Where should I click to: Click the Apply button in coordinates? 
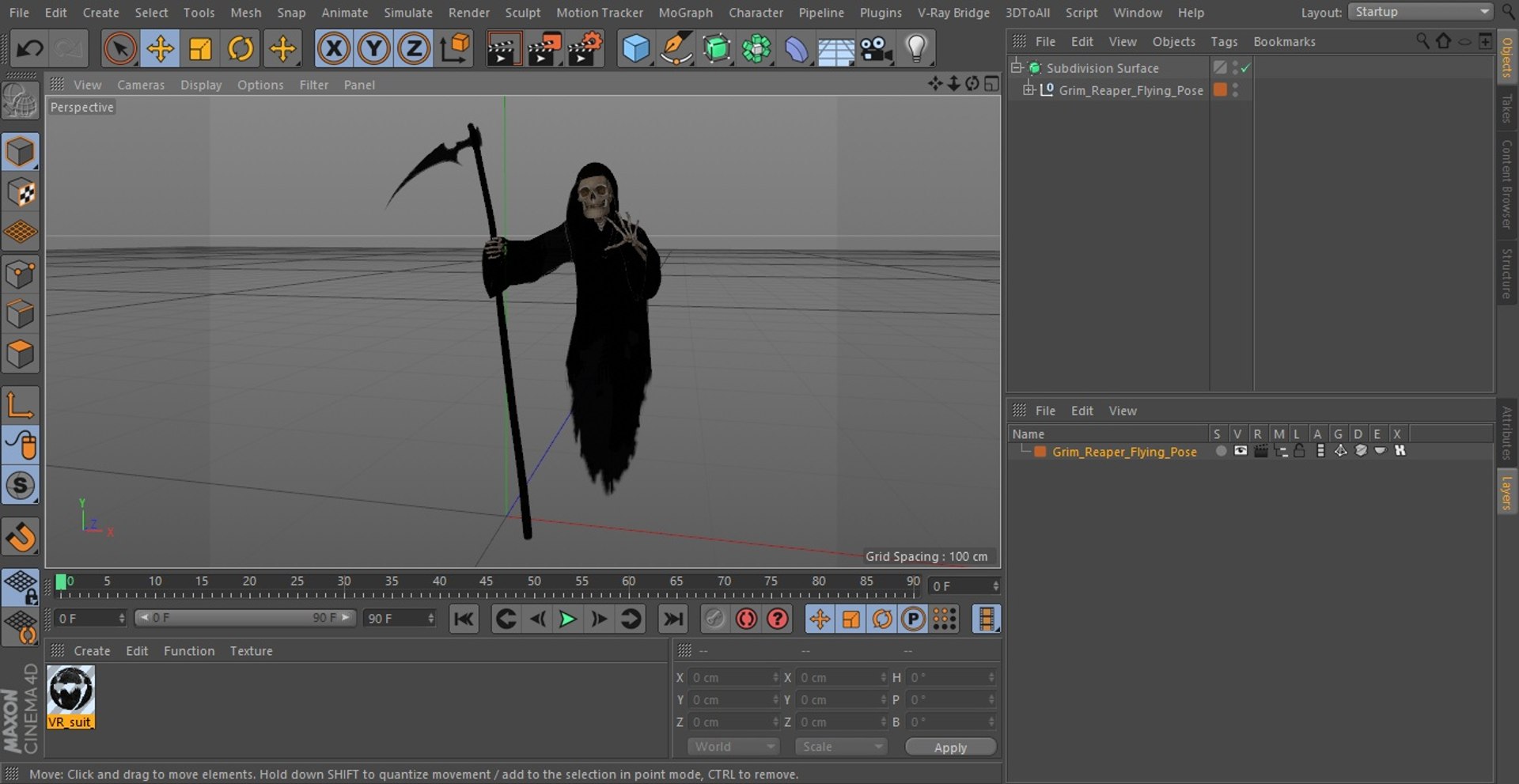(x=950, y=747)
